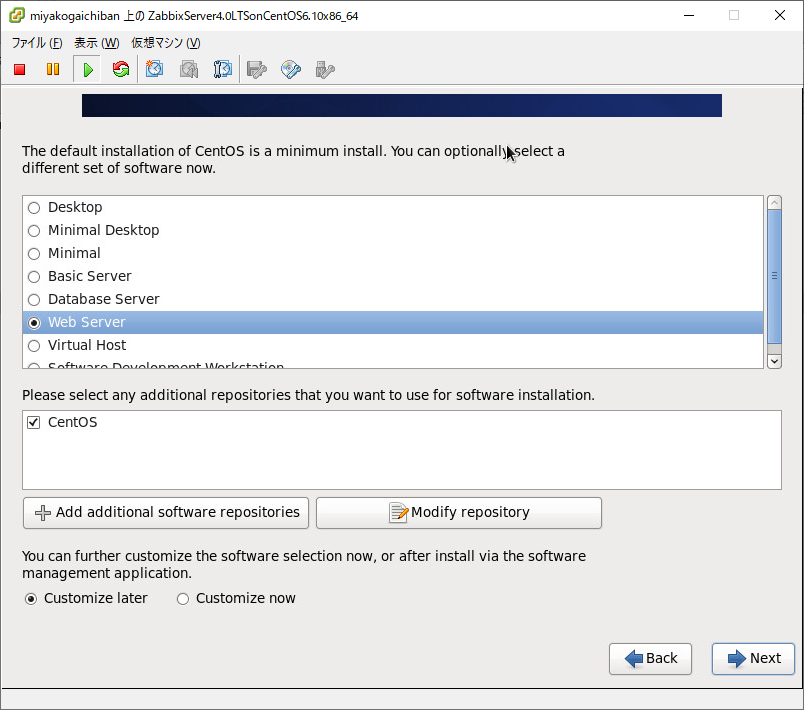Click the Next button
The image size is (804, 710).
tap(753, 659)
